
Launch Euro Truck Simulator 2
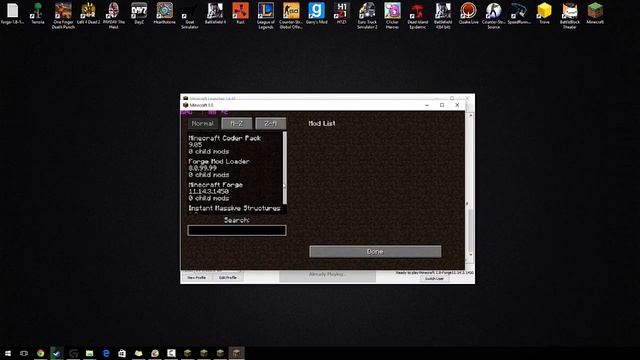(x=367, y=16)
